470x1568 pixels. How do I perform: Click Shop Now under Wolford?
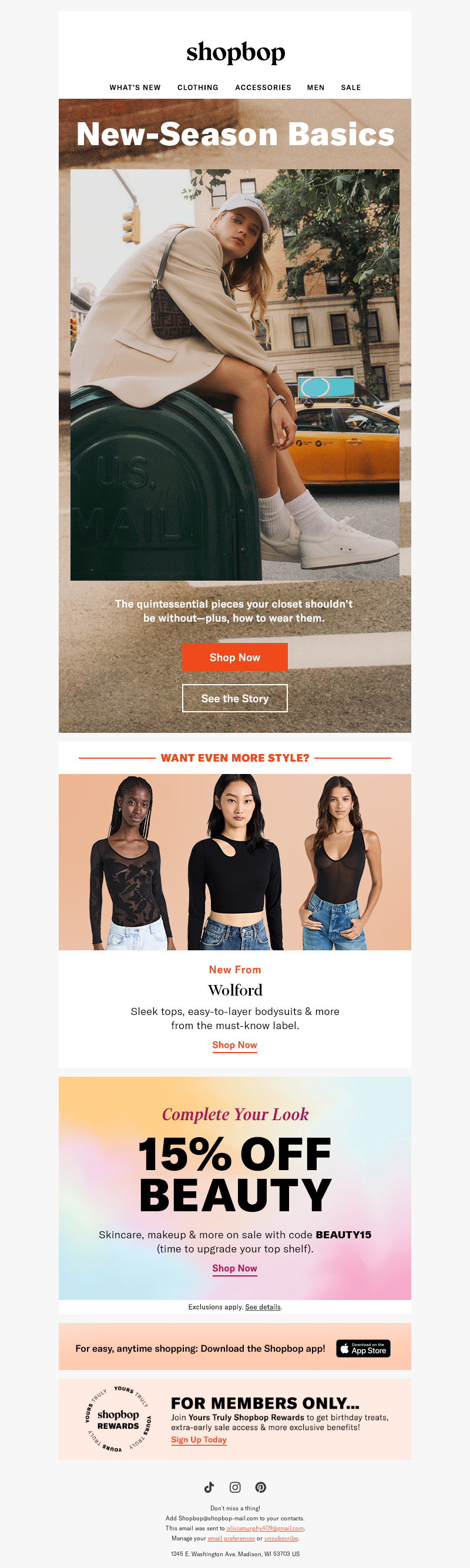[x=235, y=1044]
